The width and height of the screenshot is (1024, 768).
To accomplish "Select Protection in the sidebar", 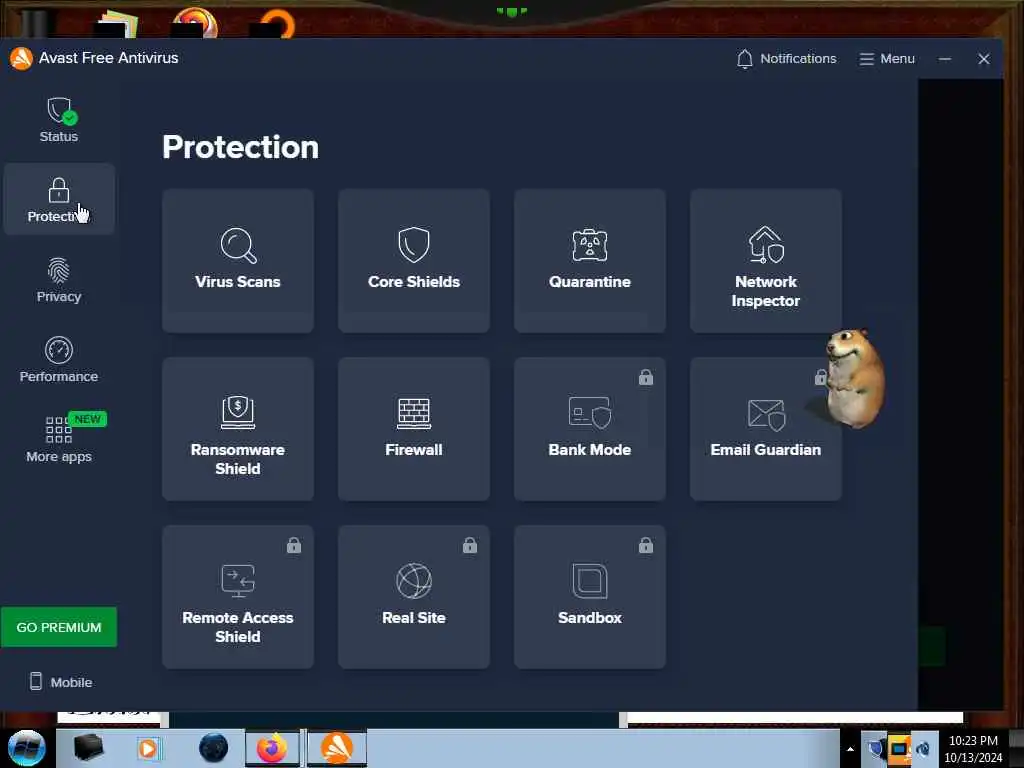I will [x=59, y=199].
